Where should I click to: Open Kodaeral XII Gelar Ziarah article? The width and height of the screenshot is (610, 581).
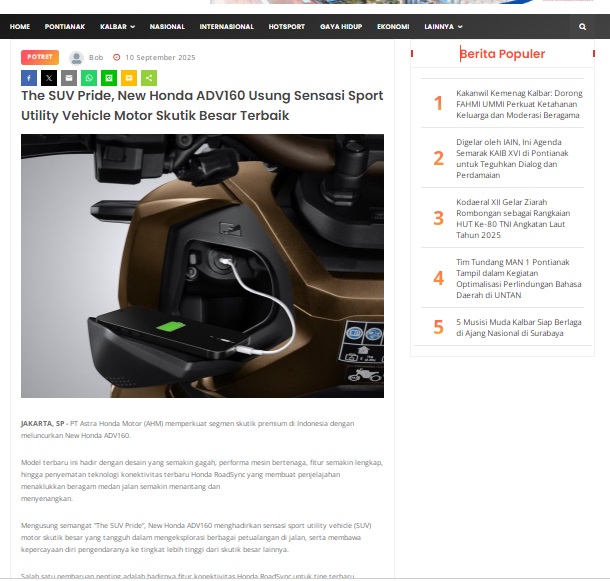click(x=513, y=218)
